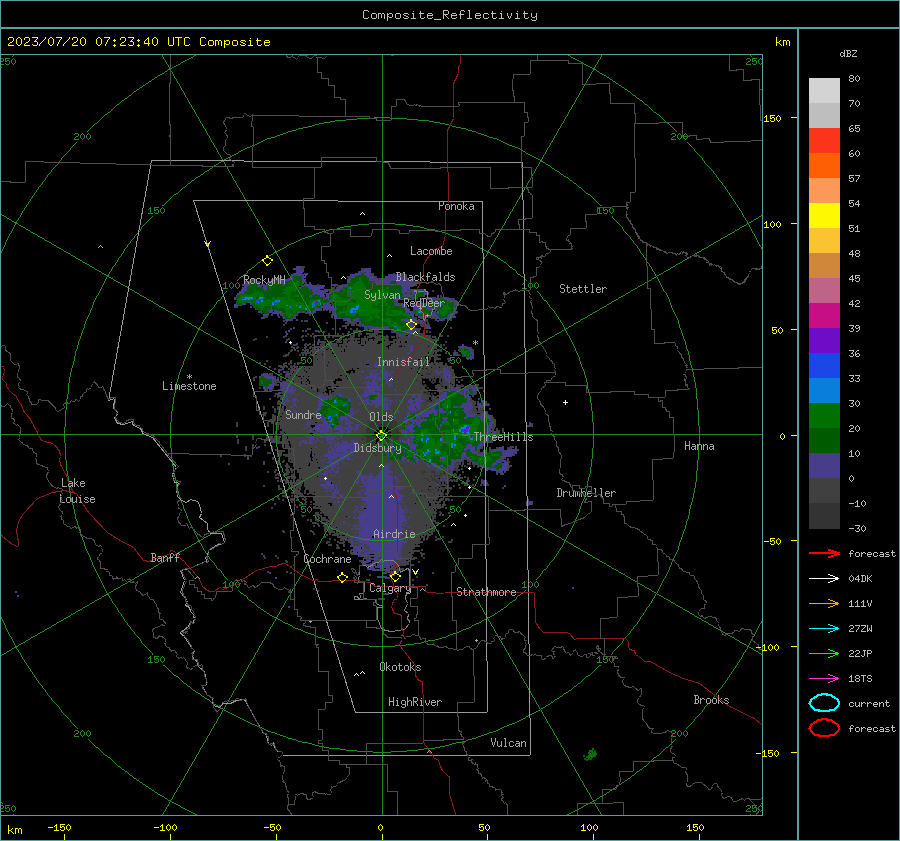Click the ThreeHills city label
The image size is (900, 841).
503,437
